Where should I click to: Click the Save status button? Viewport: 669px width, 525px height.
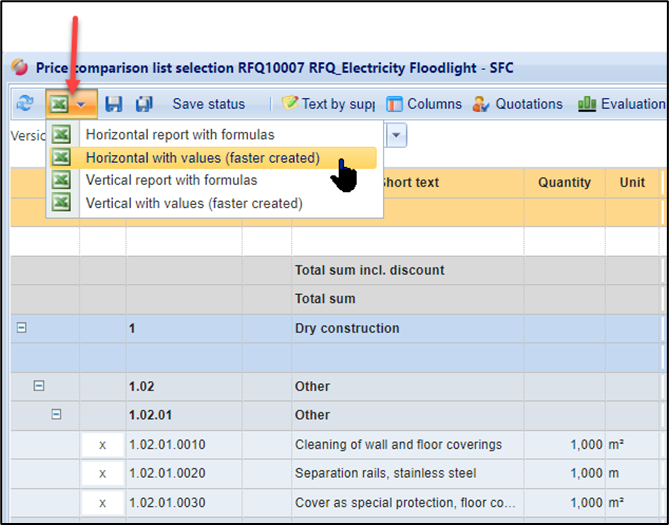[208, 104]
